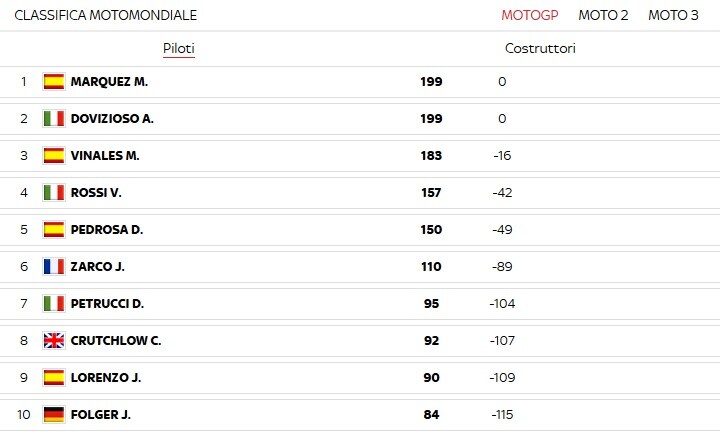Click the Spanish flag beside Vinales M.
720x433 pixels.
[54, 156]
